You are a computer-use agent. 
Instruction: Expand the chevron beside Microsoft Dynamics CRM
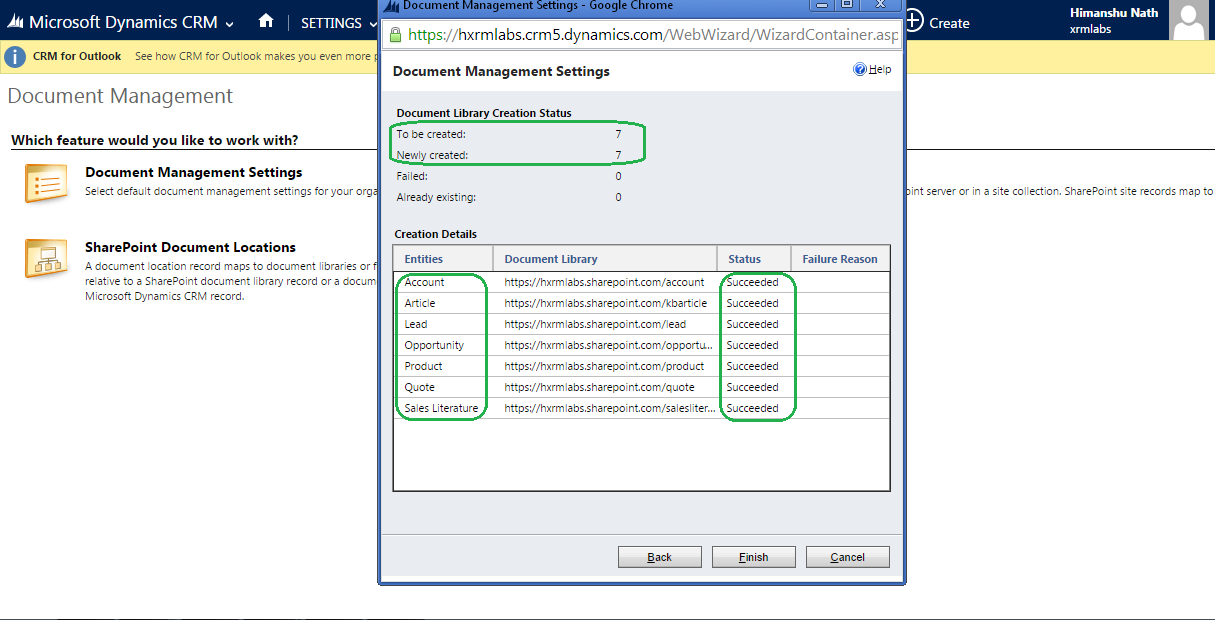pos(230,23)
